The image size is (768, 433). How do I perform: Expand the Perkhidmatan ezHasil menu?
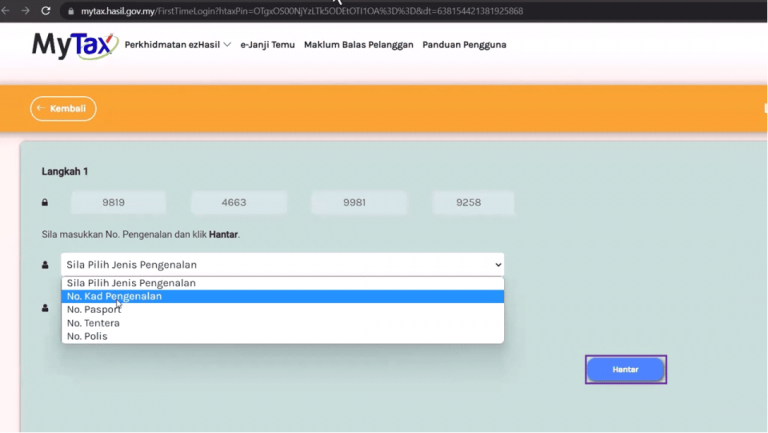(177, 45)
